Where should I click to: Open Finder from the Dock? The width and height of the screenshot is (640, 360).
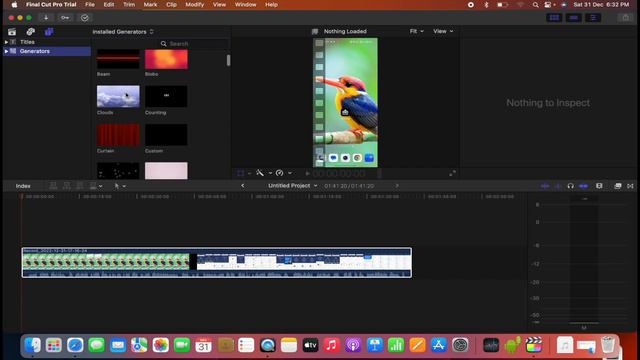coord(32,345)
